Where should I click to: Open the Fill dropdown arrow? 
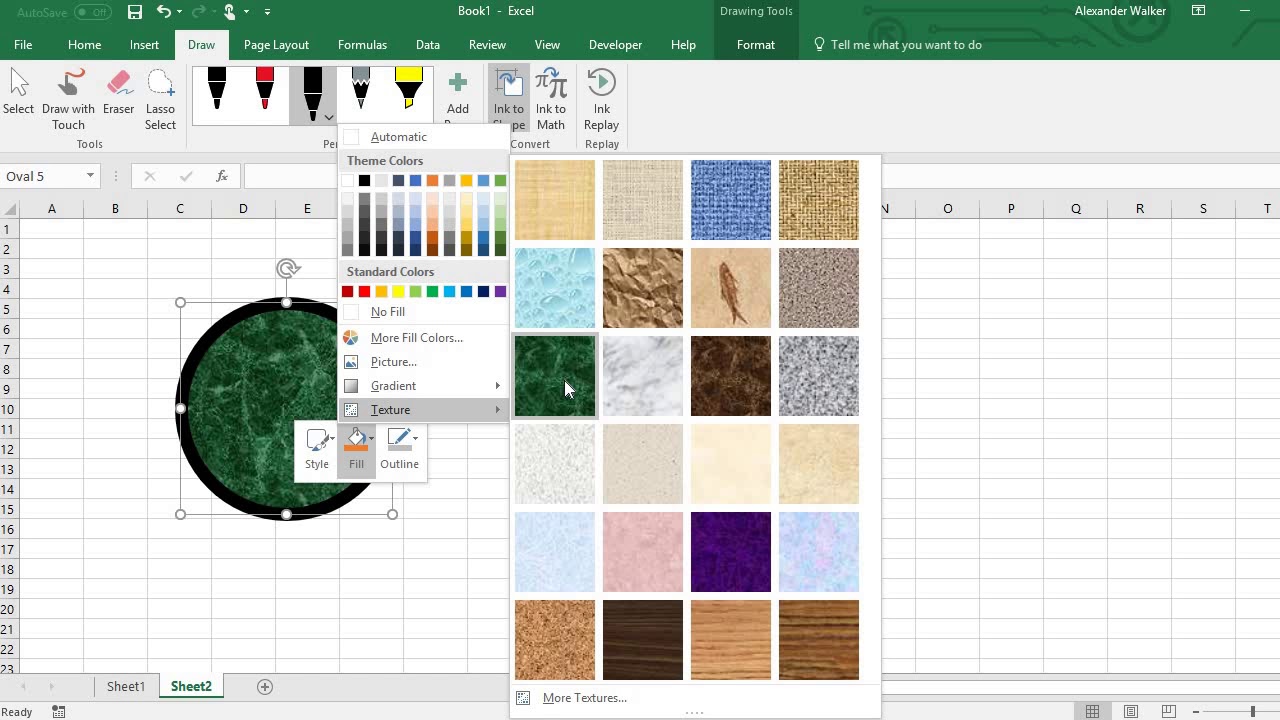(x=371, y=438)
